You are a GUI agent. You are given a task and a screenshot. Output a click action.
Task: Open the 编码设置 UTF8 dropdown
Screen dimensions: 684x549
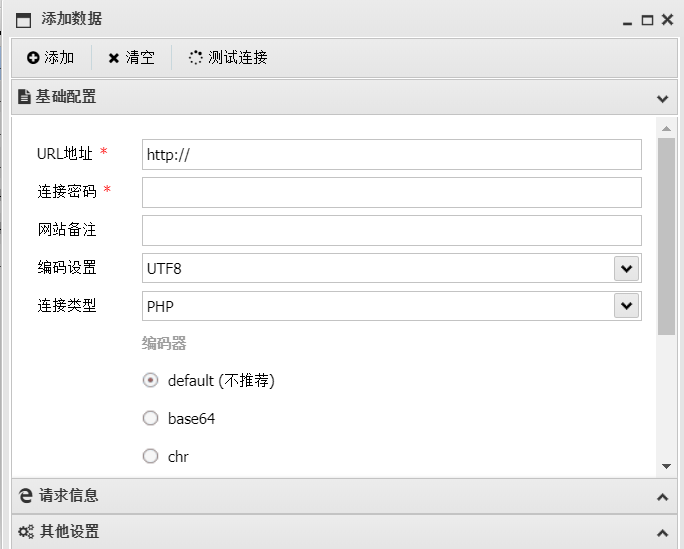pyautogui.click(x=626, y=269)
